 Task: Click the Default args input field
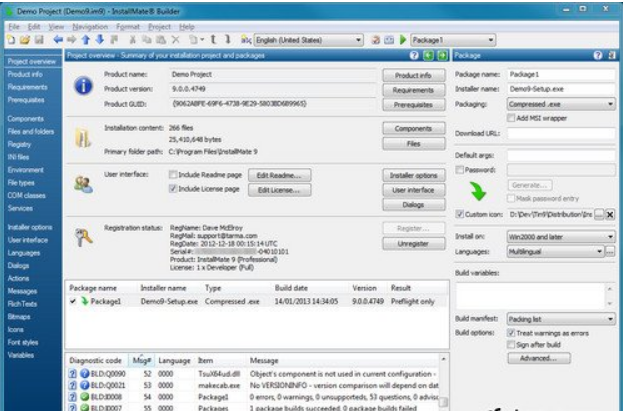[x=561, y=155]
